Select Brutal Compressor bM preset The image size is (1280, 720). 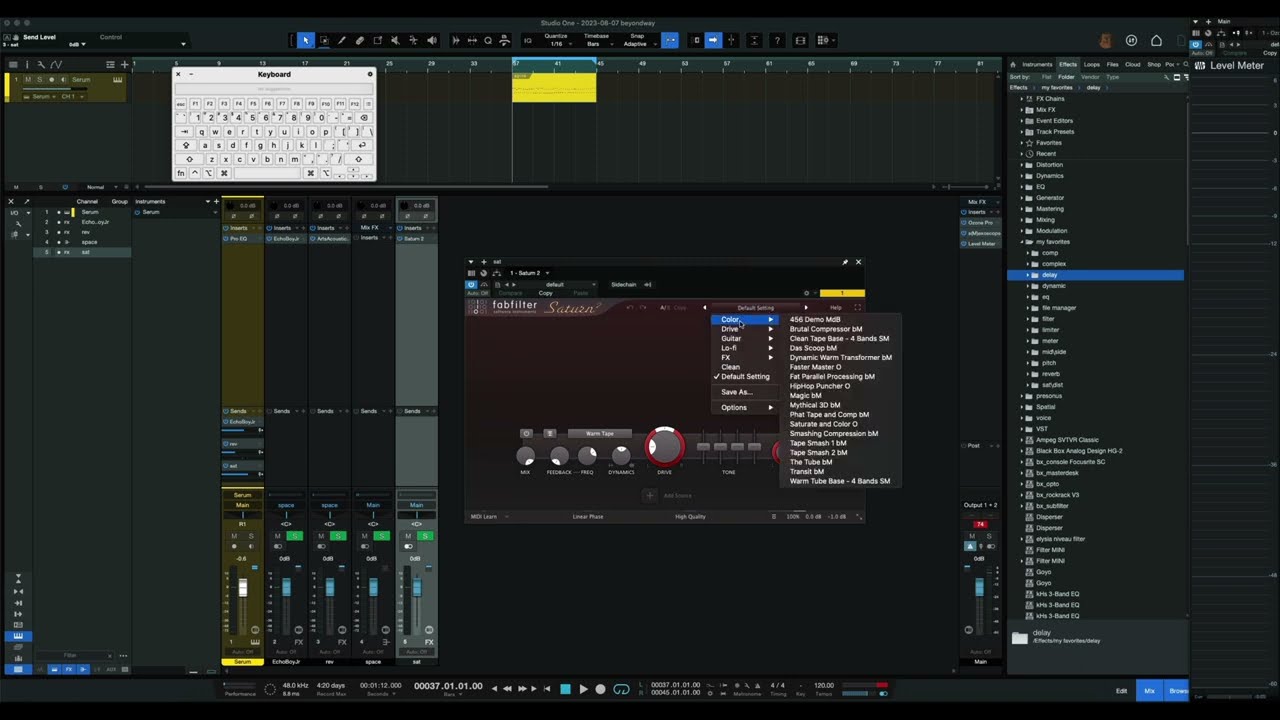(826, 329)
